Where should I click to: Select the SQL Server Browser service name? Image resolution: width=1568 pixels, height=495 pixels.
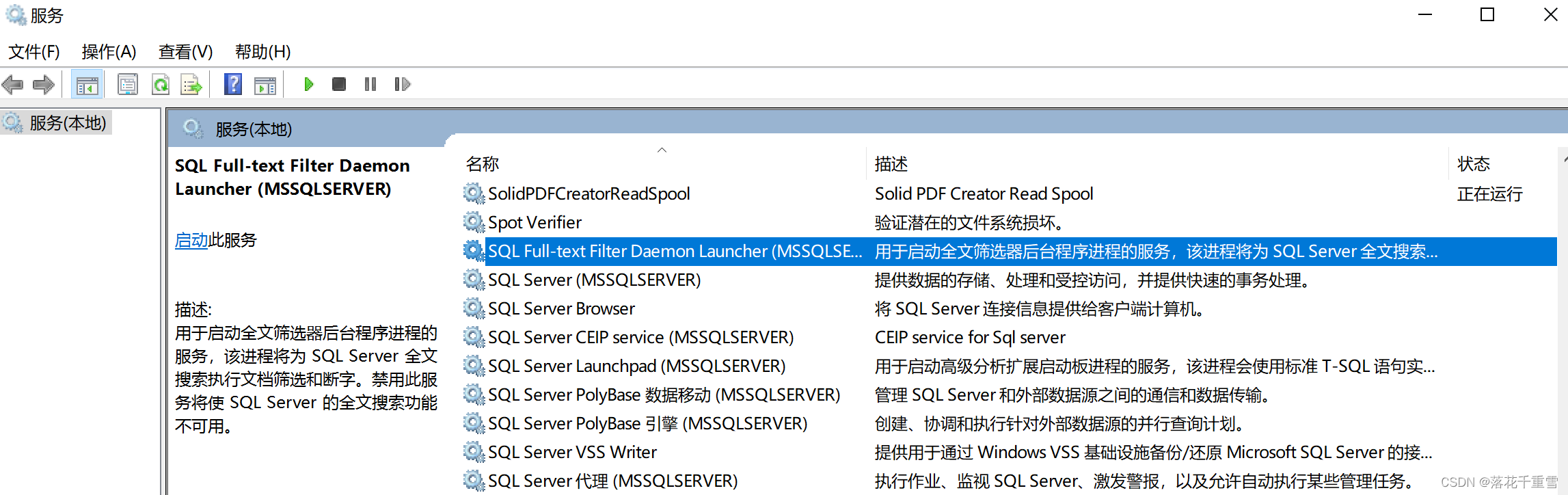[562, 308]
